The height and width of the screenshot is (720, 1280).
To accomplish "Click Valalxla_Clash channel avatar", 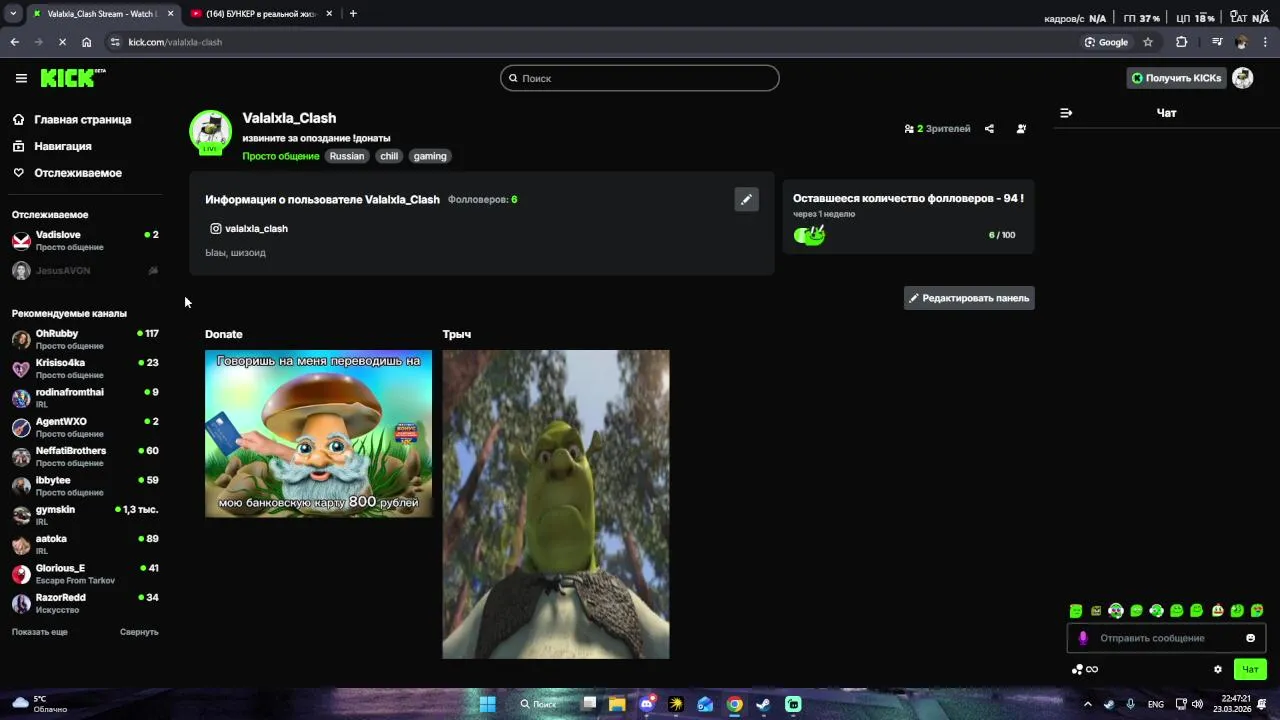I will [x=210, y=132].
